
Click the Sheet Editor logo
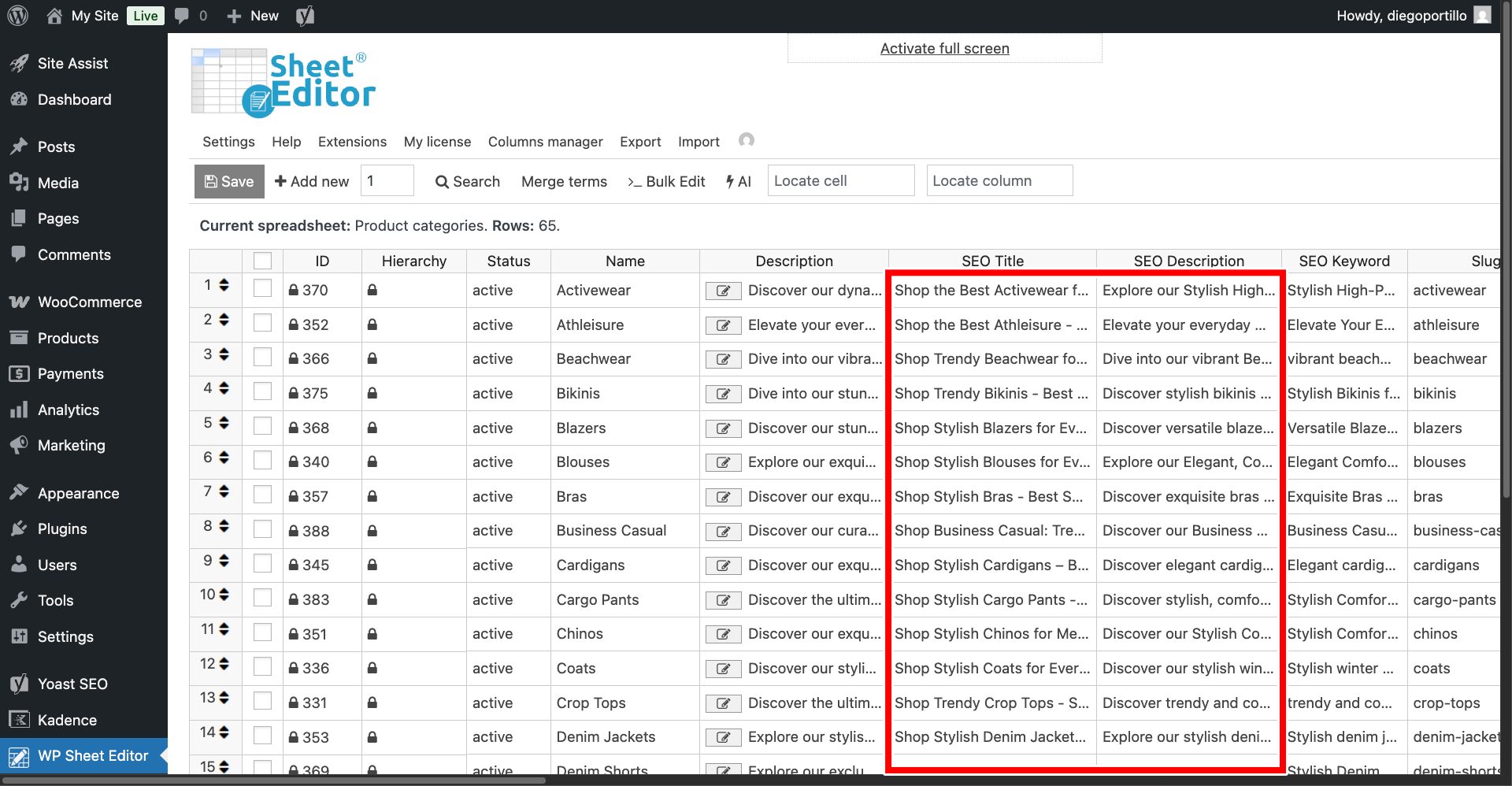pyautogui.click(x=283, y=83)
